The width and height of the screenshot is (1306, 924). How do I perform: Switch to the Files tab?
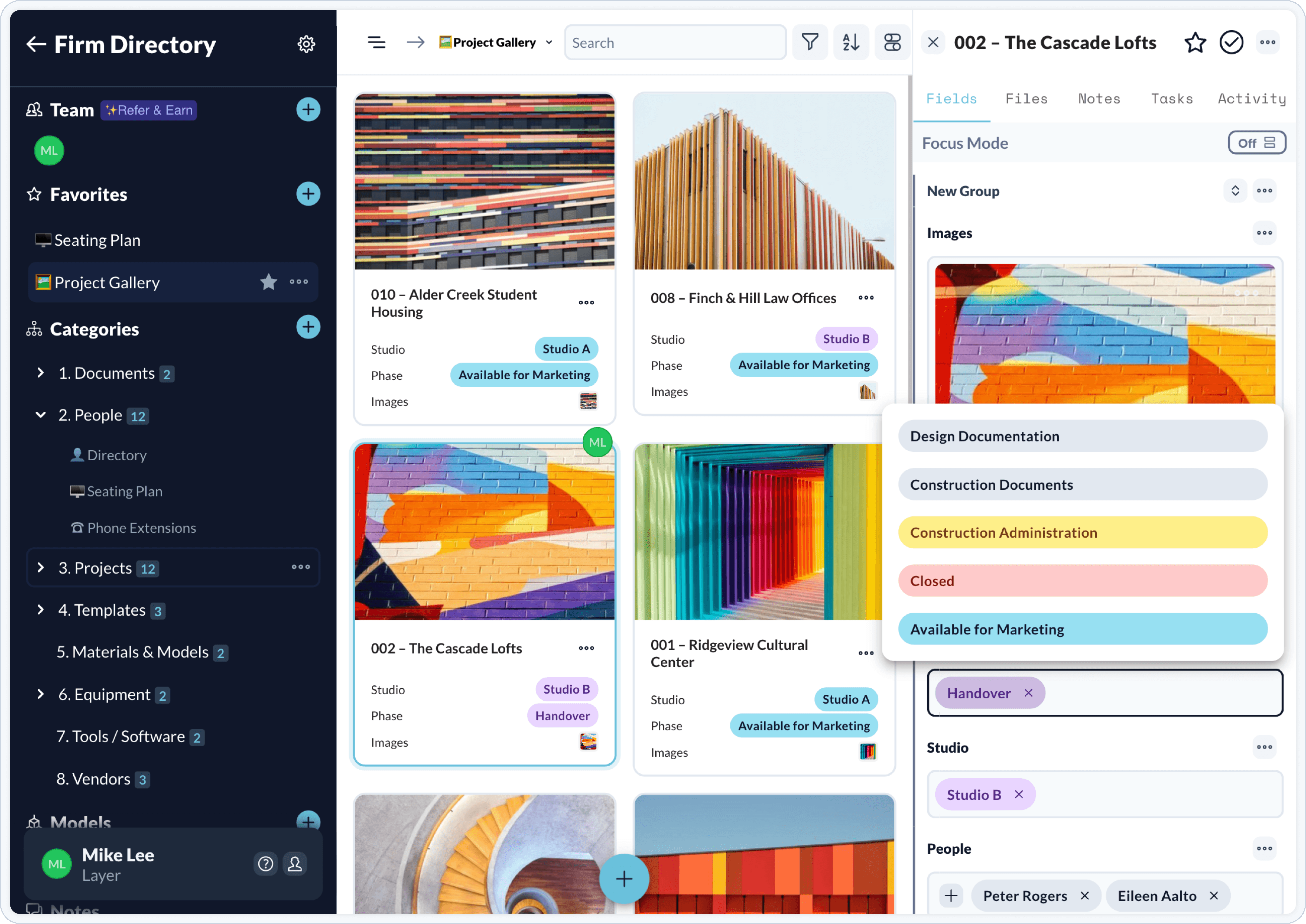click(x=1027, y=99)
